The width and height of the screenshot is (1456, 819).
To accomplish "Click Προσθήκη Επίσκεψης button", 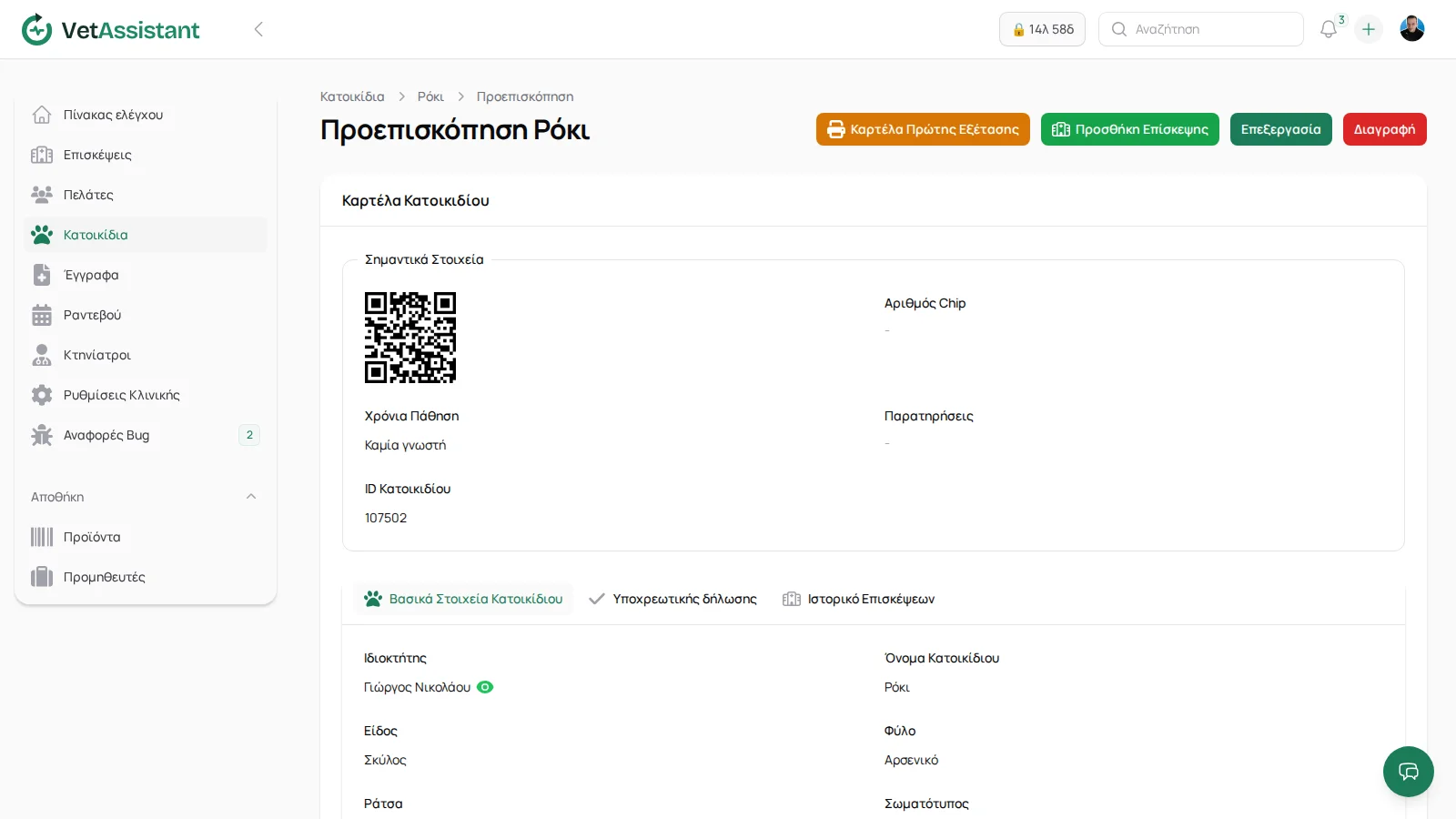I will click(1130, 129).
